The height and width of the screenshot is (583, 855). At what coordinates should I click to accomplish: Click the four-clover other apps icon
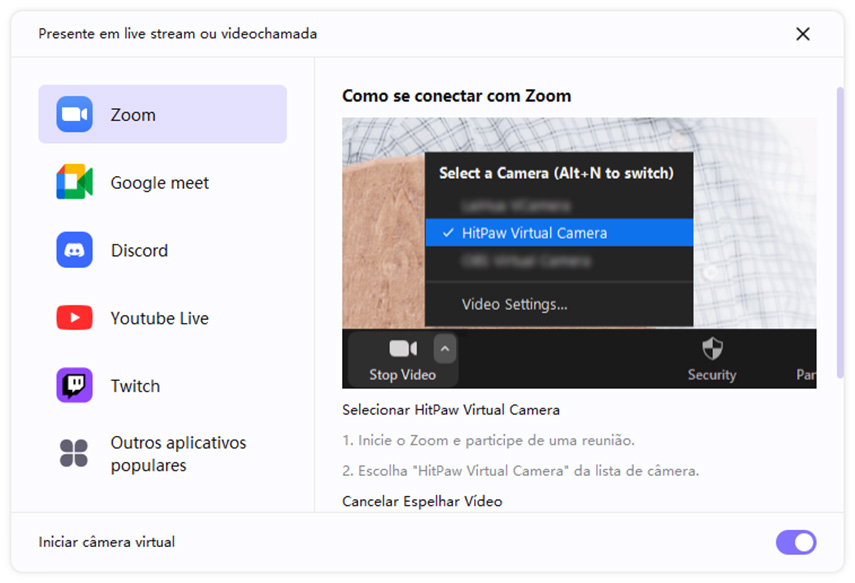pyautogui.click(x=74, y=453)
